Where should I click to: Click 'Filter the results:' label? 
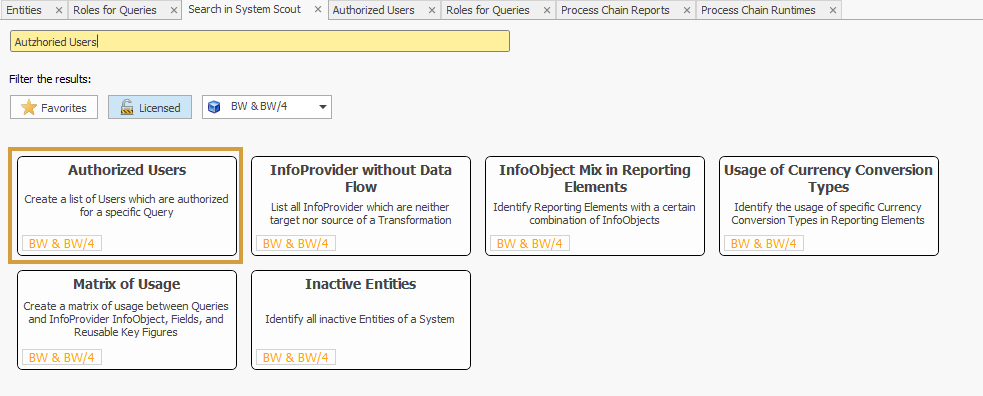50,80
